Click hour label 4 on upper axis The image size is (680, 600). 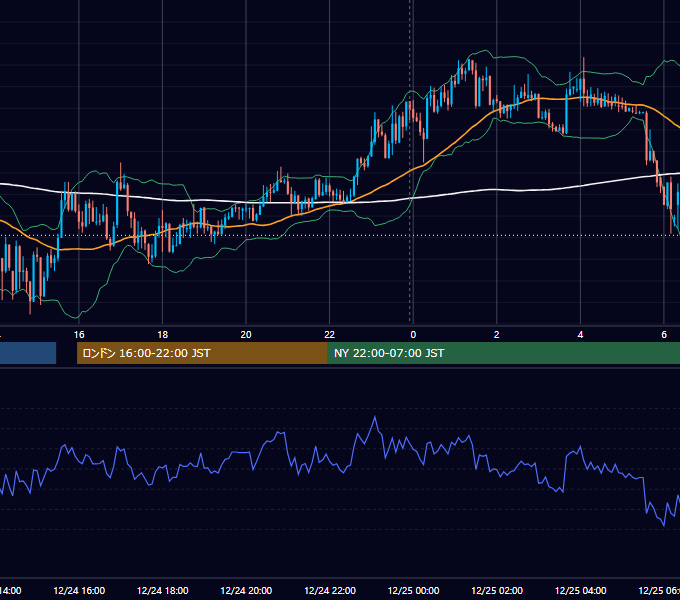(x=580, y=335)
